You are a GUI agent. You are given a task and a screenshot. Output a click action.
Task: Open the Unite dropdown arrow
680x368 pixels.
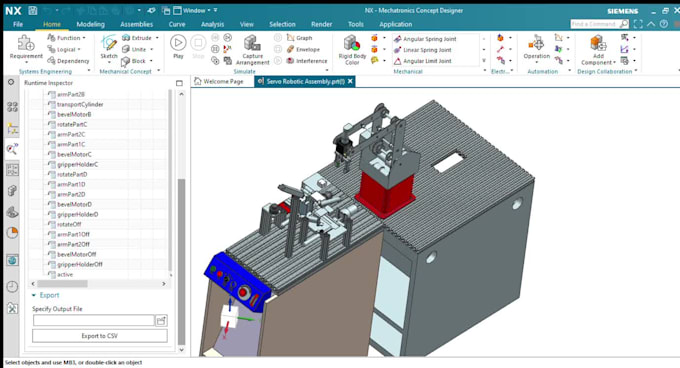[152, 49]
